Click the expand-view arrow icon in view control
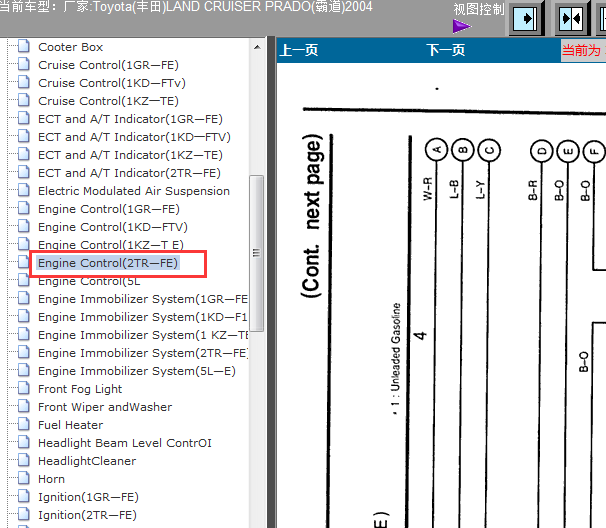 pos(525,18)
